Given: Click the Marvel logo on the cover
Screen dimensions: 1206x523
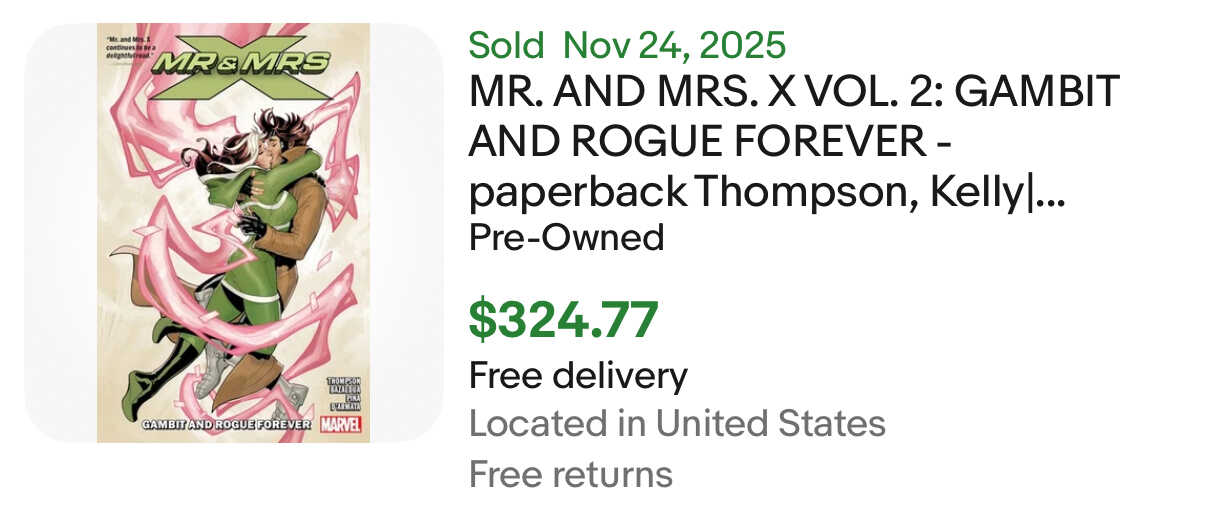Looking at the screenshot, I should click(341, 424).
